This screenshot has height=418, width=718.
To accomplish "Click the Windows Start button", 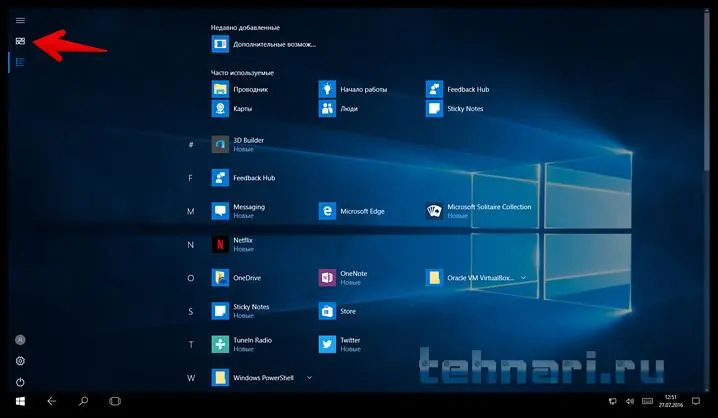I will [20, 402].
